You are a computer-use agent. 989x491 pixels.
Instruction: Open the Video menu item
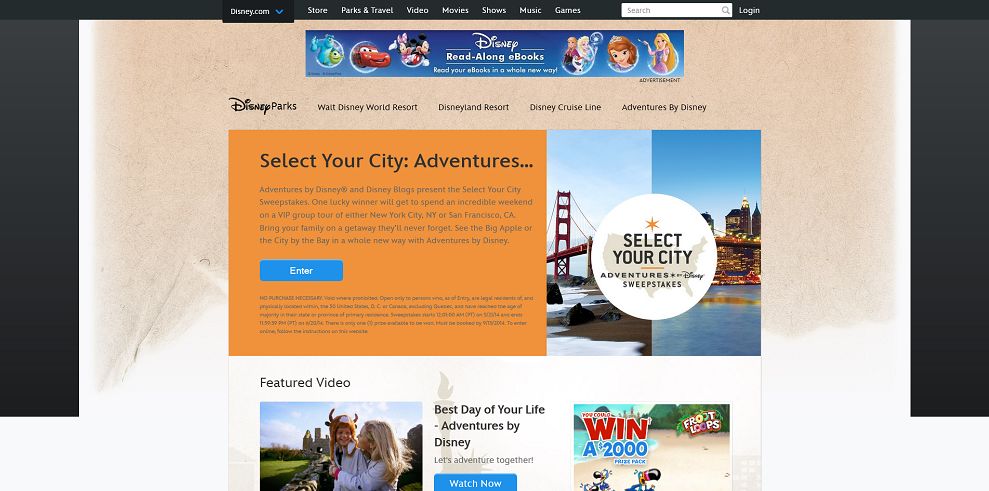[x=418, y=10]
